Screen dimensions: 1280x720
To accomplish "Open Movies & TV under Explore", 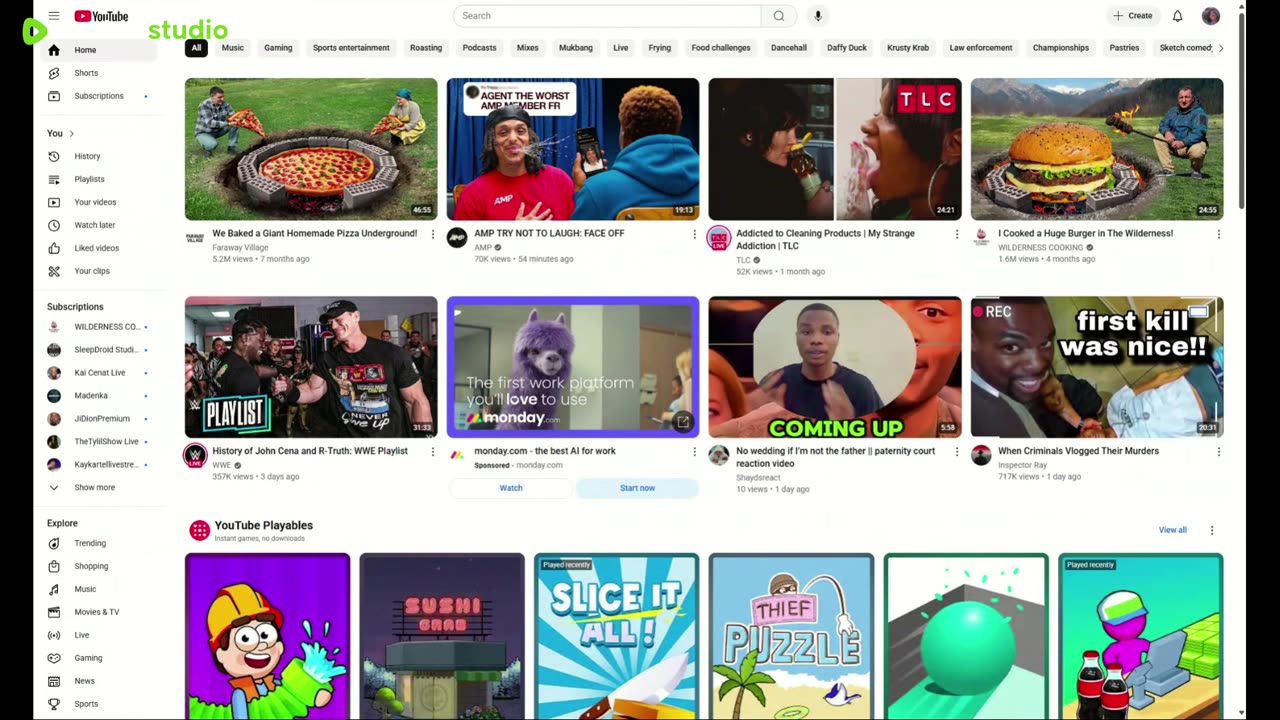I will tap(100, 612).
